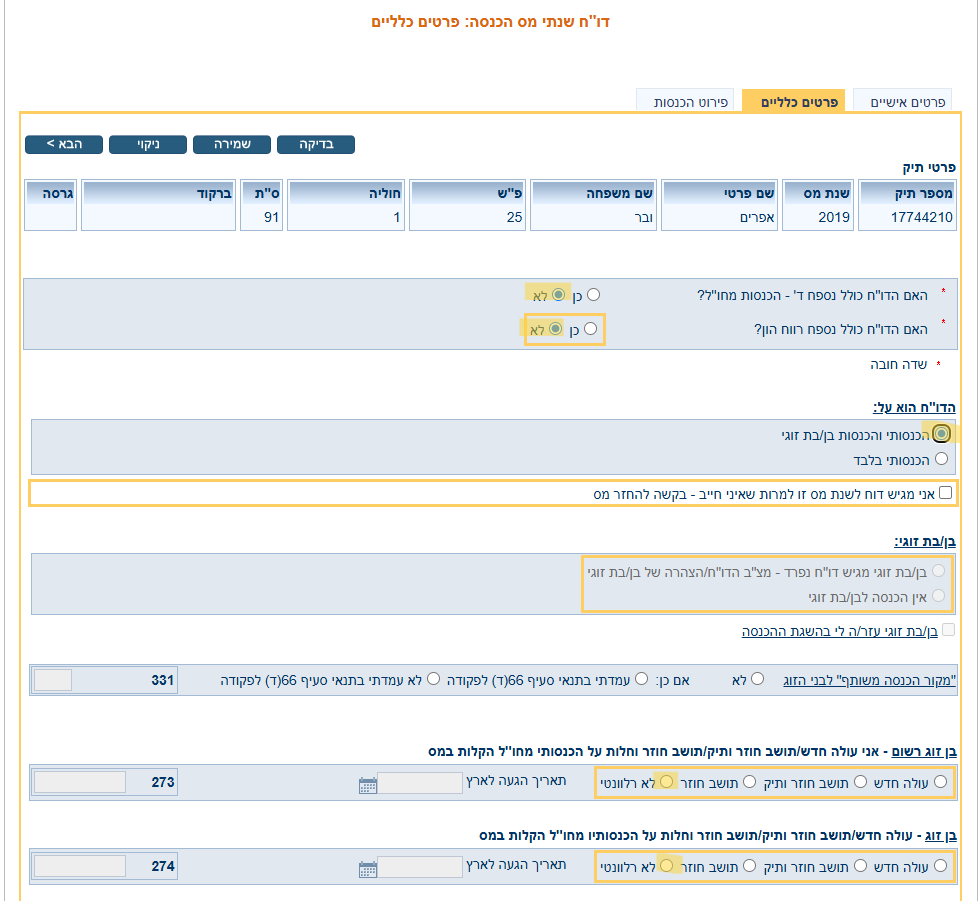Click the field 274 input box
This screenshot has height=901, width=979.
point(80,866)
